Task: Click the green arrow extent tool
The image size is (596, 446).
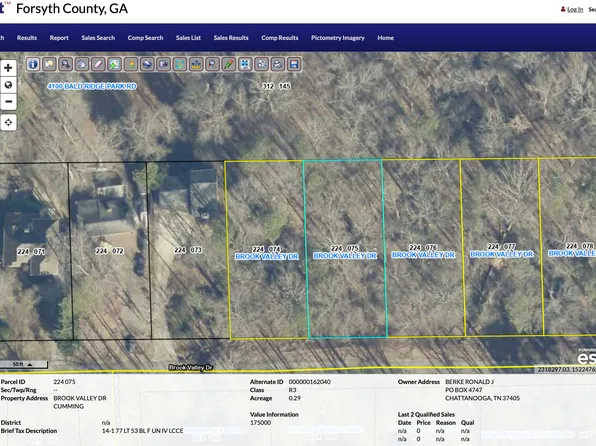Action: coord(114,64)
